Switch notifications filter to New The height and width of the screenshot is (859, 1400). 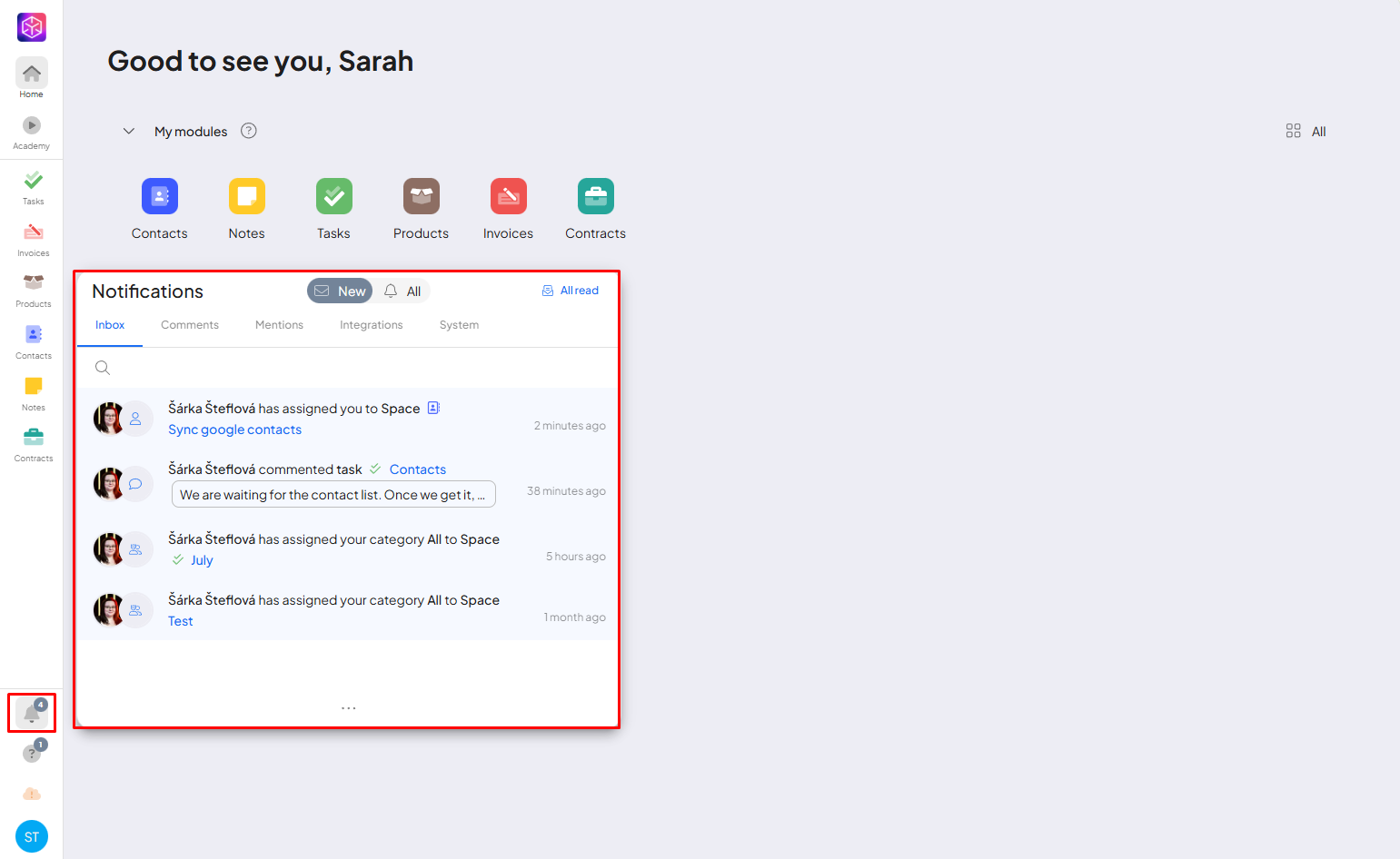pyautogui.click(x=340, y=291)
